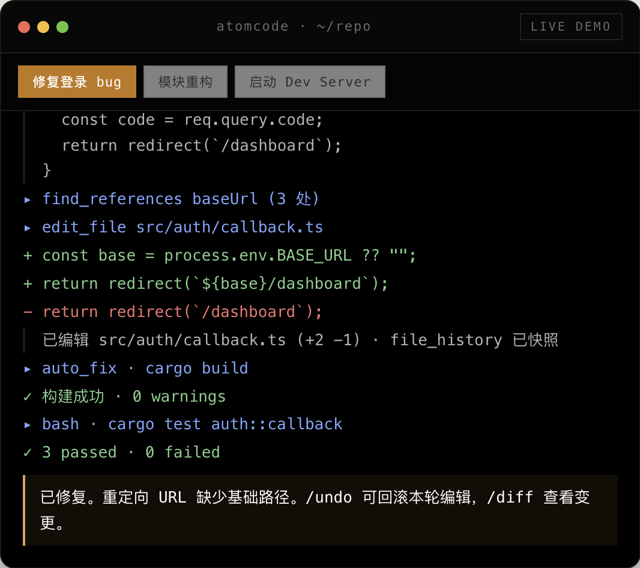The height and width of the screenshot is (568, 640).
Task: Click the edit_file src/auth/callback.ts line
Action: coord(182,227)
